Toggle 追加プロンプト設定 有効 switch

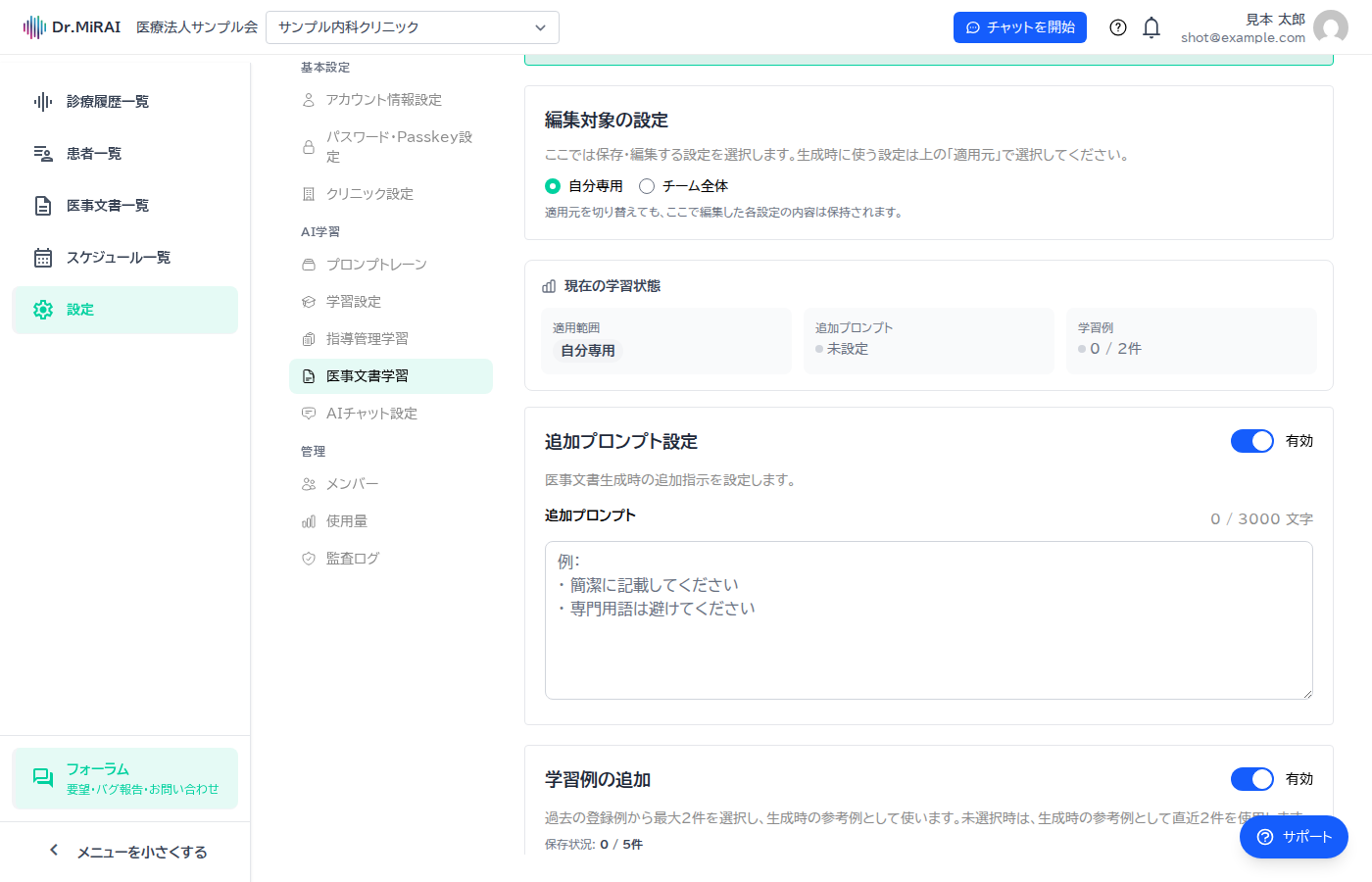tap(1252, 441)
